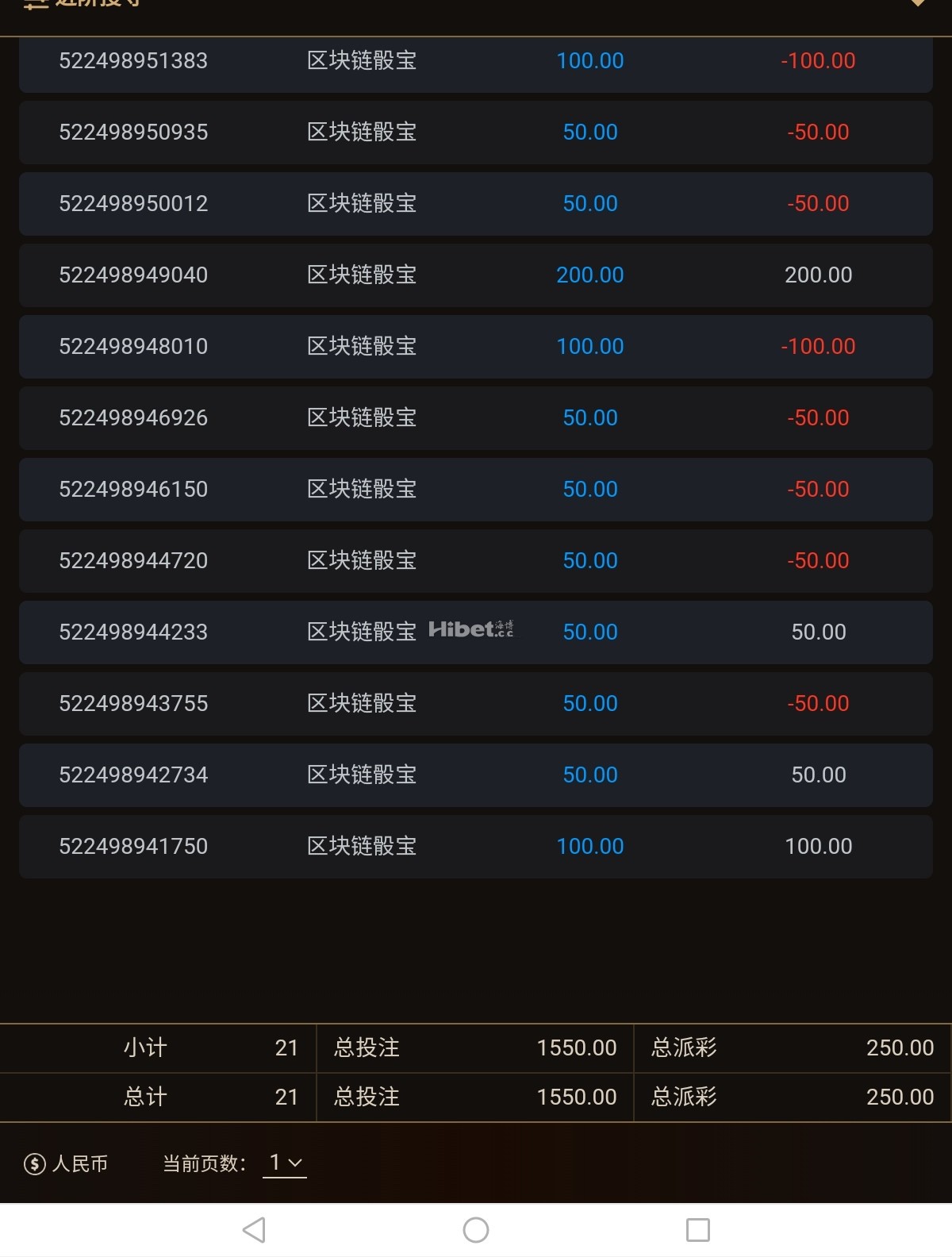This screenshot has width=952, height=1257.
Task: Tap order number 522498944720
Action: (133, 561)
